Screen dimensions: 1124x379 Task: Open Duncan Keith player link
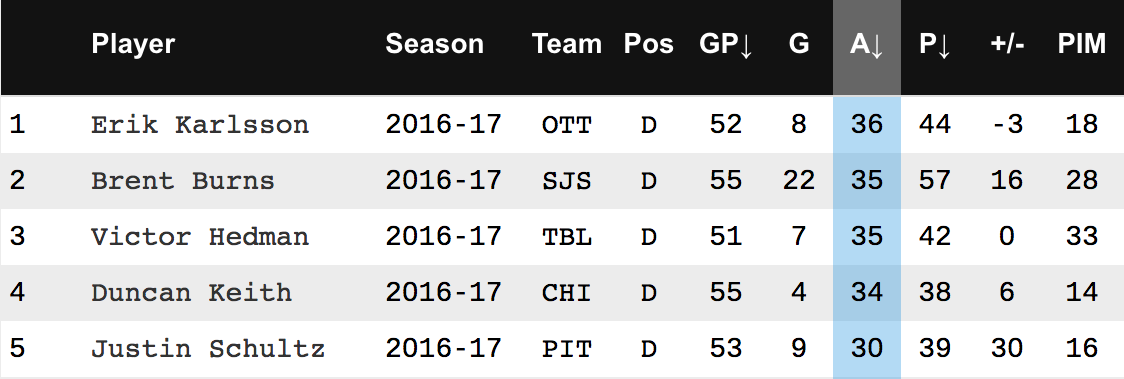coord(191,292)
